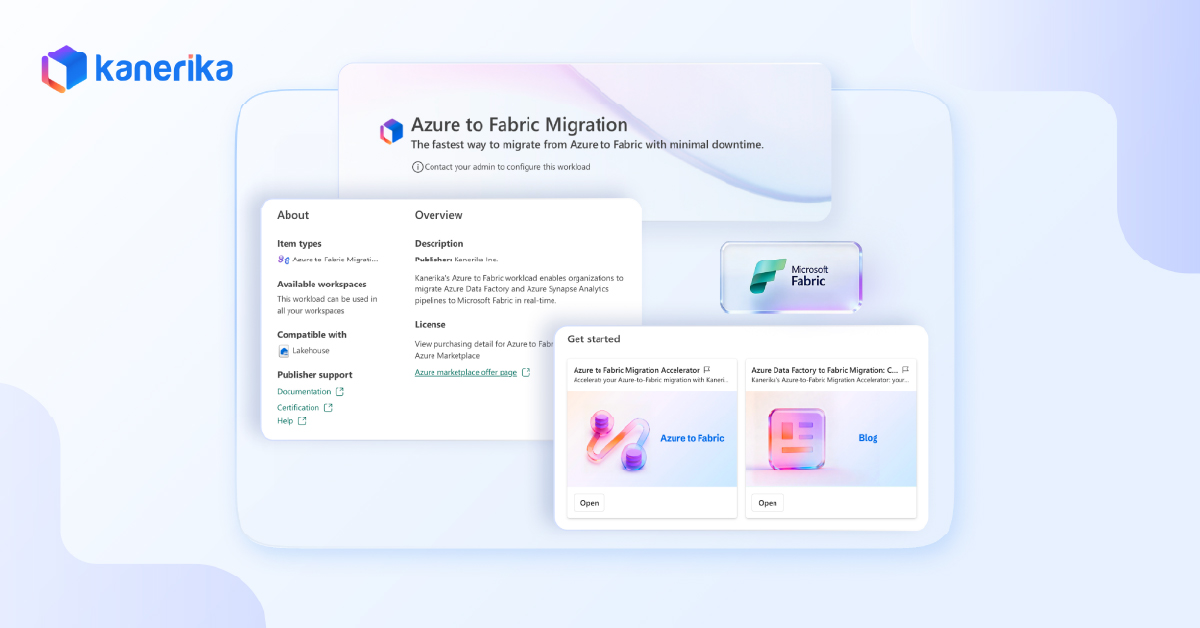
Task: Click the flag icon on the Migration Accelerator card
Action: click(x=707, y=370)
